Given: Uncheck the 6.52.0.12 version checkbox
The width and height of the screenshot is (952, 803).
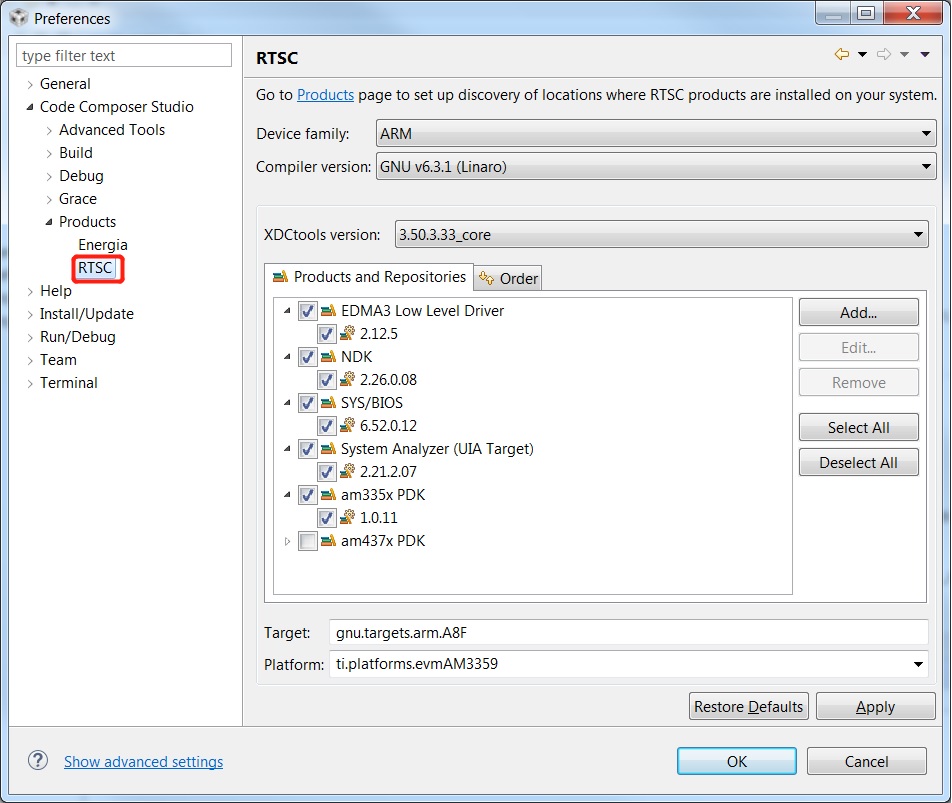Looking at the screenshot, I should pyautogui.click(x=327, y=426).
